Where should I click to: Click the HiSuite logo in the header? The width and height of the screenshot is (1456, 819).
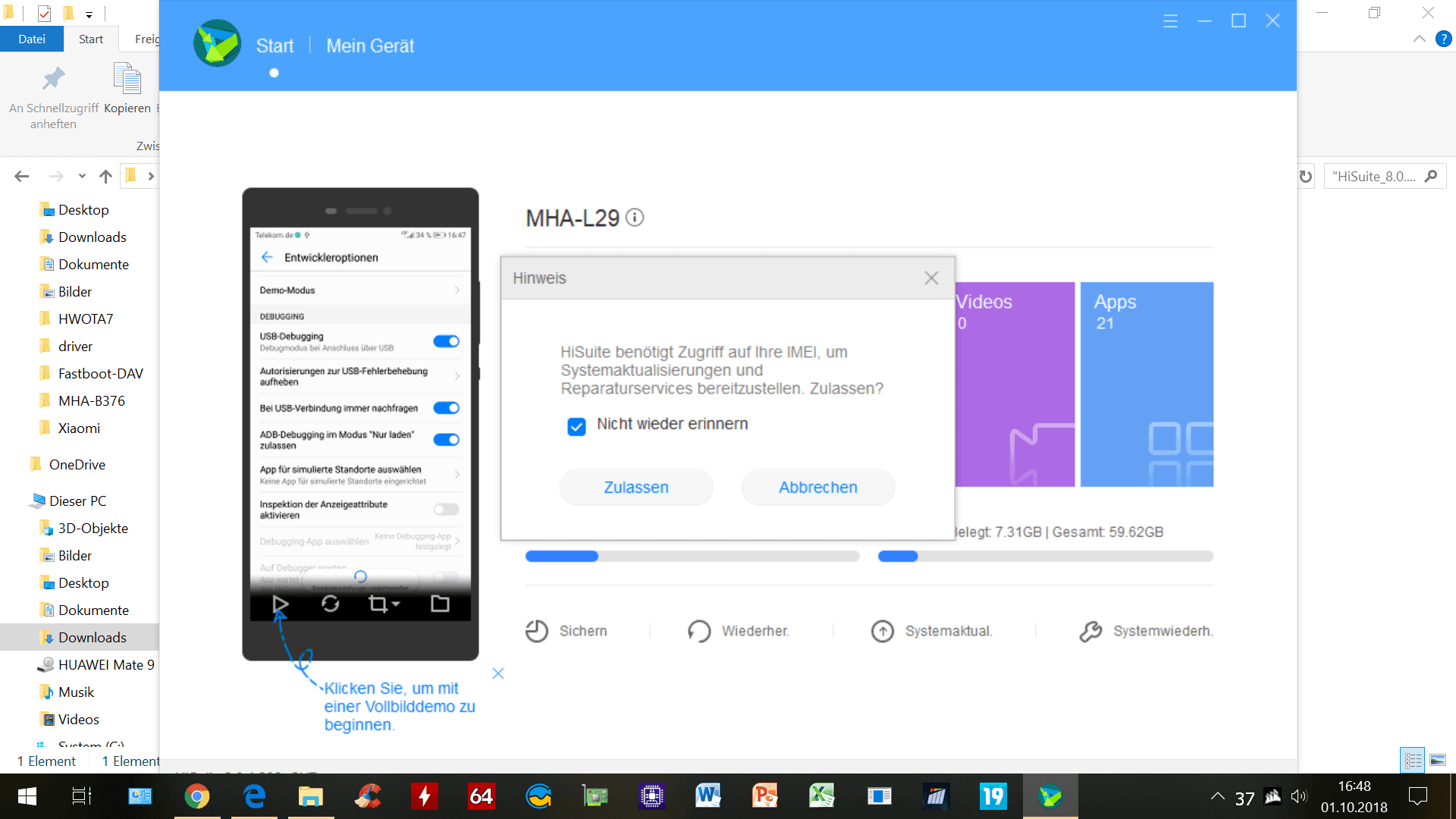(217, 44)
